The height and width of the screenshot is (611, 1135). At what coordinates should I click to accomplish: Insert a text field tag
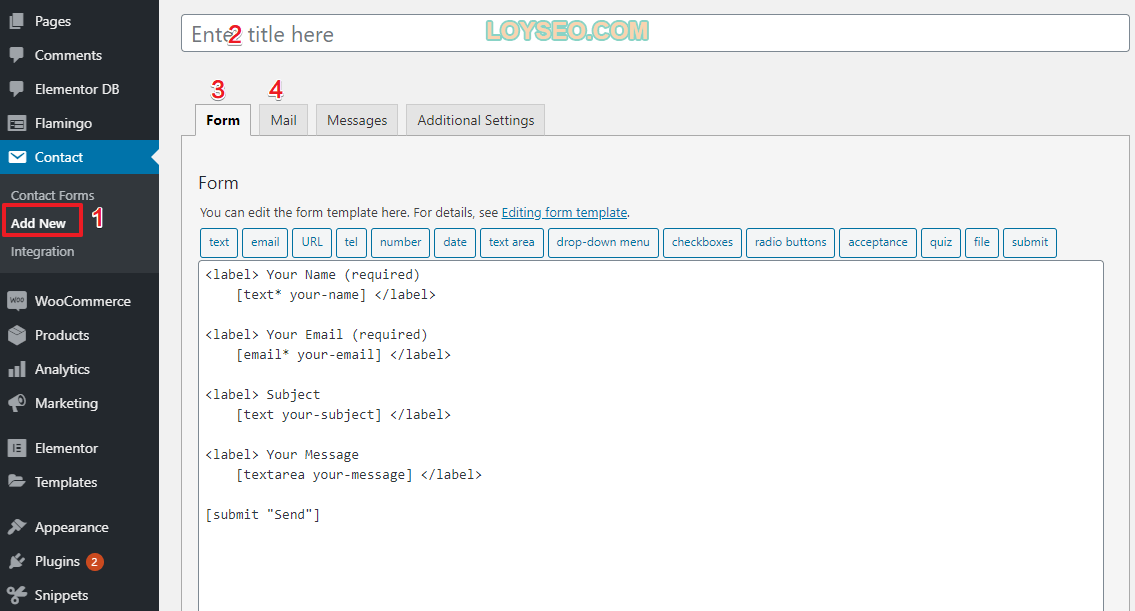(219, 243)
